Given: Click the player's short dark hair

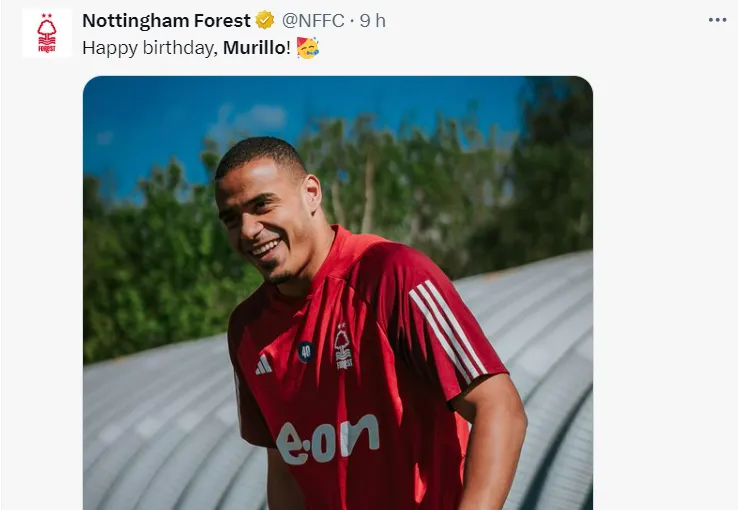Looking at the screenshot, I should point(258,154).
